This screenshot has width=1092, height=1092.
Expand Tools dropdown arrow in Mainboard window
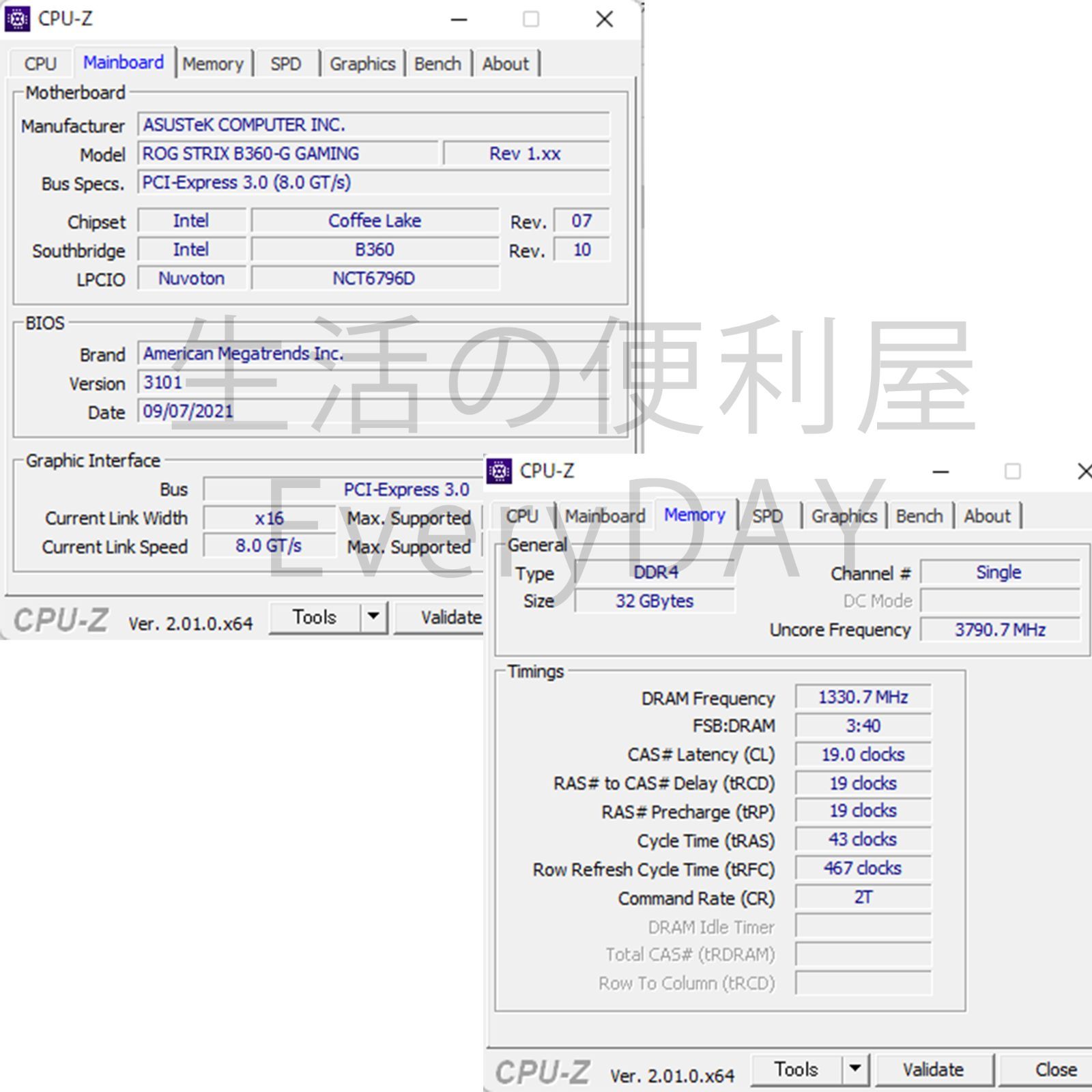point(373,617)
